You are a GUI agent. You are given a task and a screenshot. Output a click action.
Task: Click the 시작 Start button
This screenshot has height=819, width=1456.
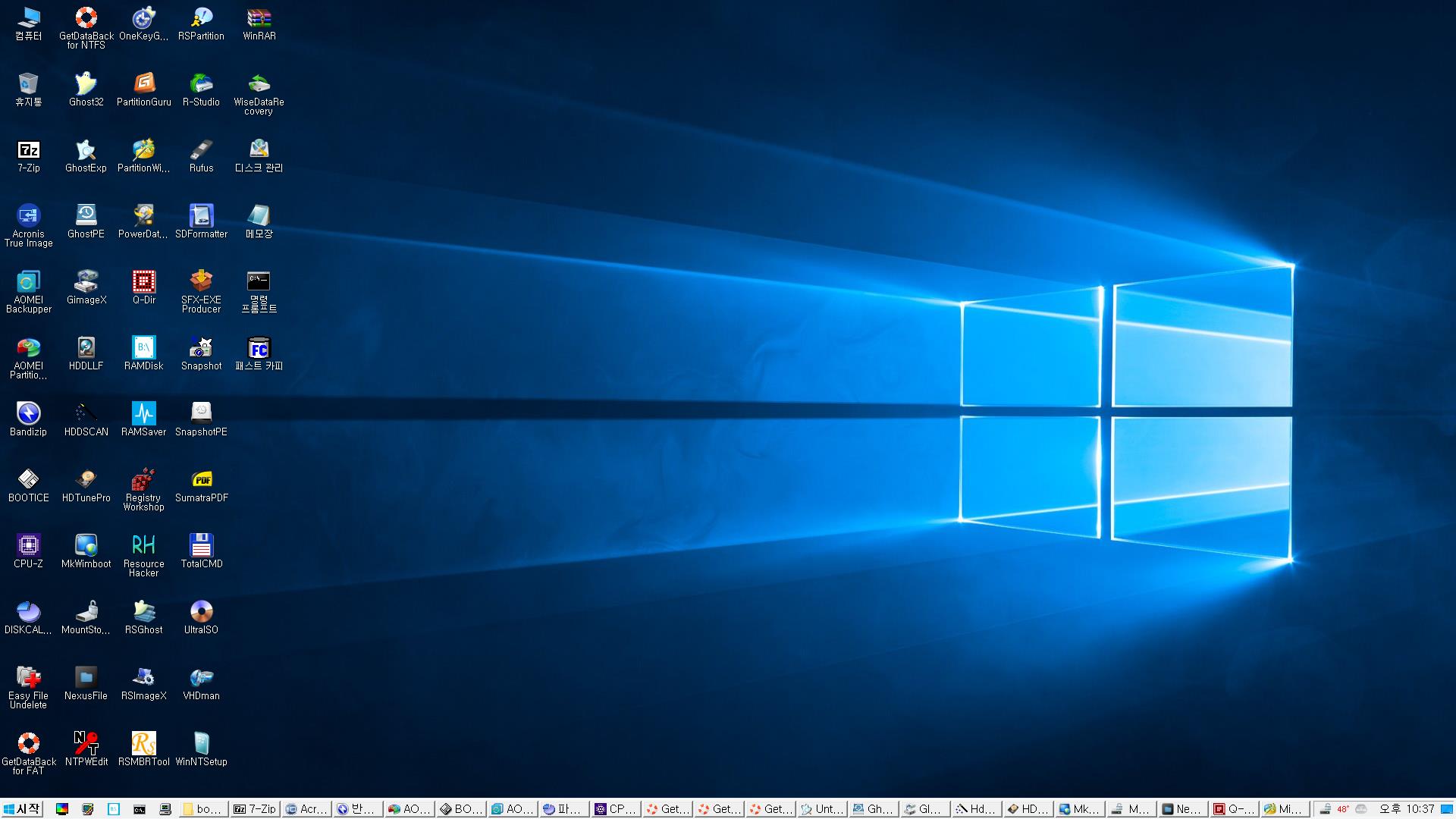21,809
